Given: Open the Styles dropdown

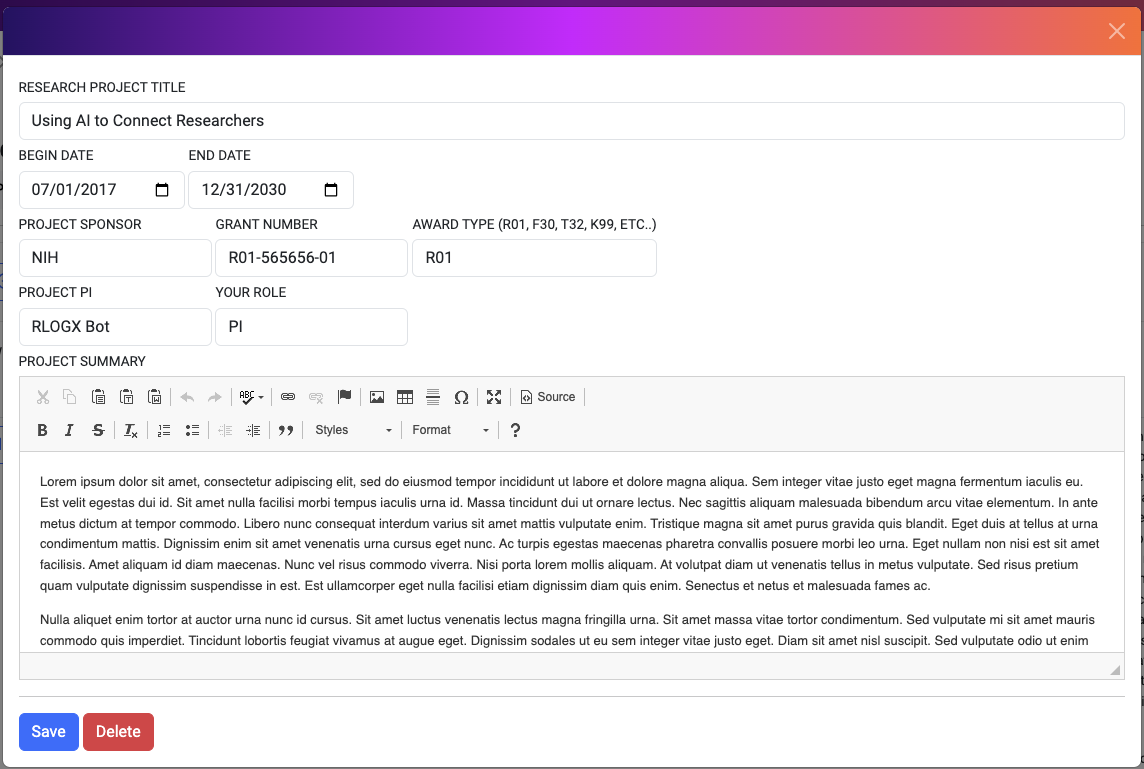Looking at the screenshot, I should coord(352,430).
